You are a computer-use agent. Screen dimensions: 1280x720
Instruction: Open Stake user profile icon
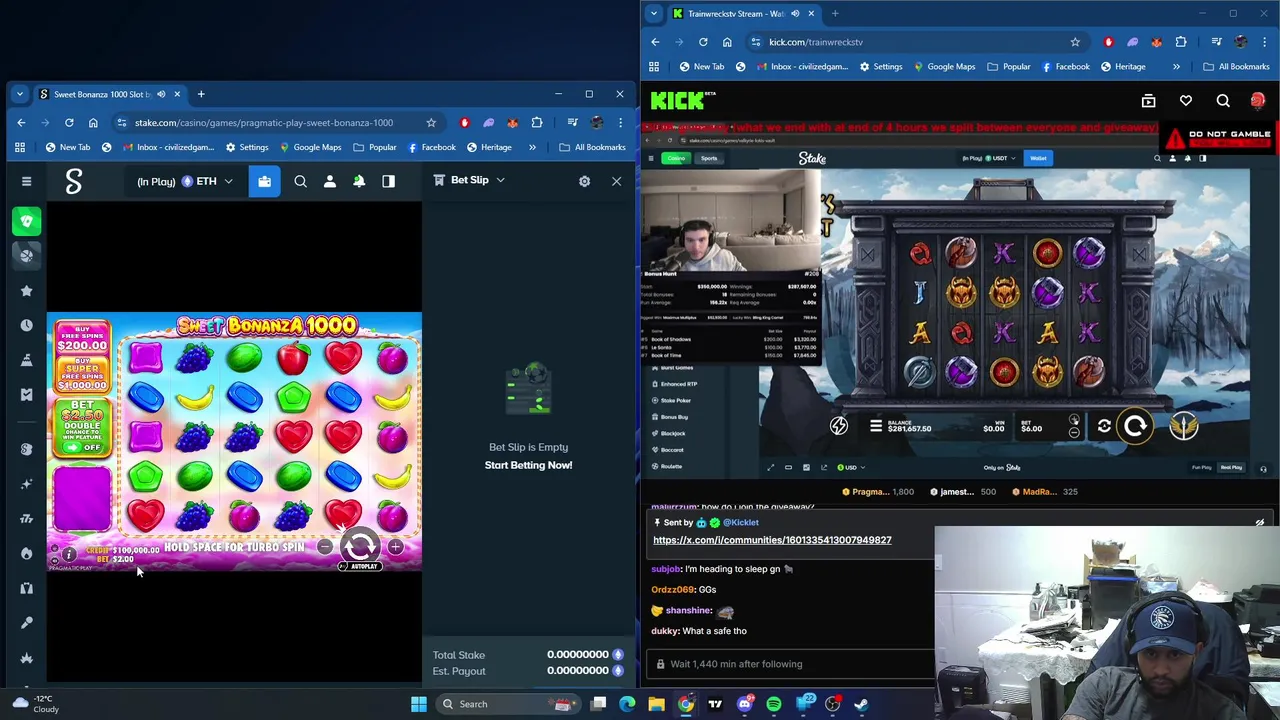tap(330, 181)
